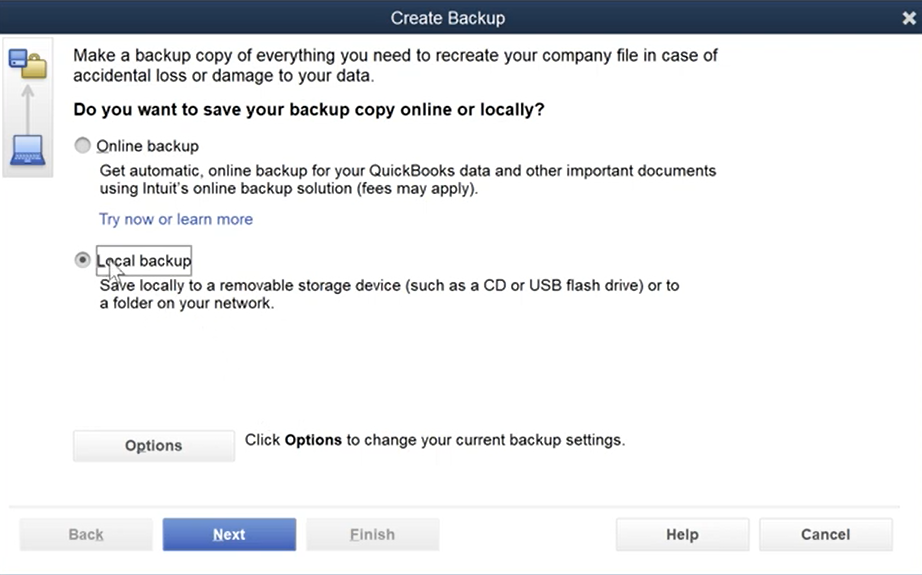Click the focused Local backup label
The image size is (922, 575).
(144, 260)
